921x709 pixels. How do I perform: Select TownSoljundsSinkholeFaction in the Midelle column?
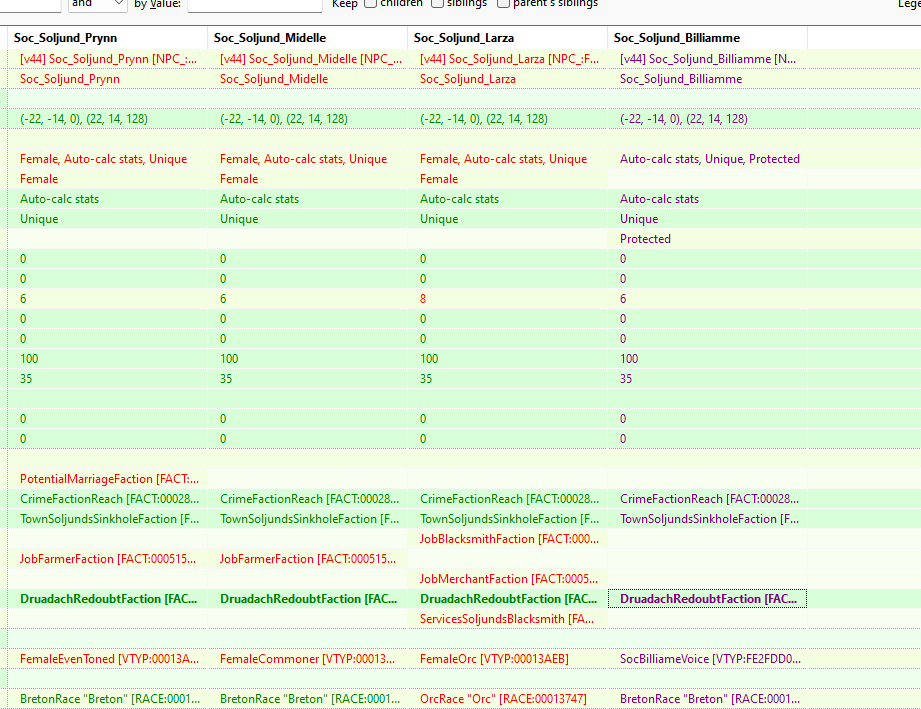coord(307,519)
